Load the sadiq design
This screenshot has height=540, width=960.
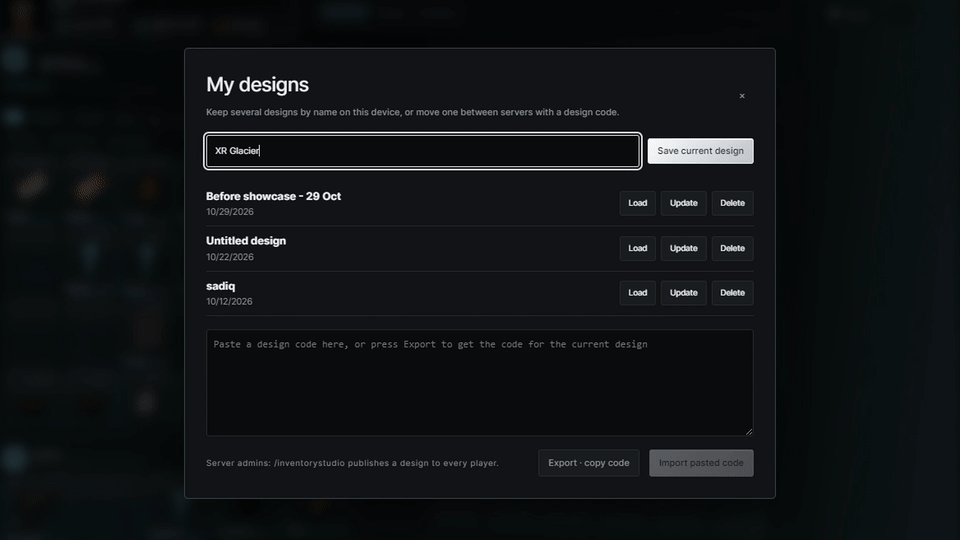[637, 293]
